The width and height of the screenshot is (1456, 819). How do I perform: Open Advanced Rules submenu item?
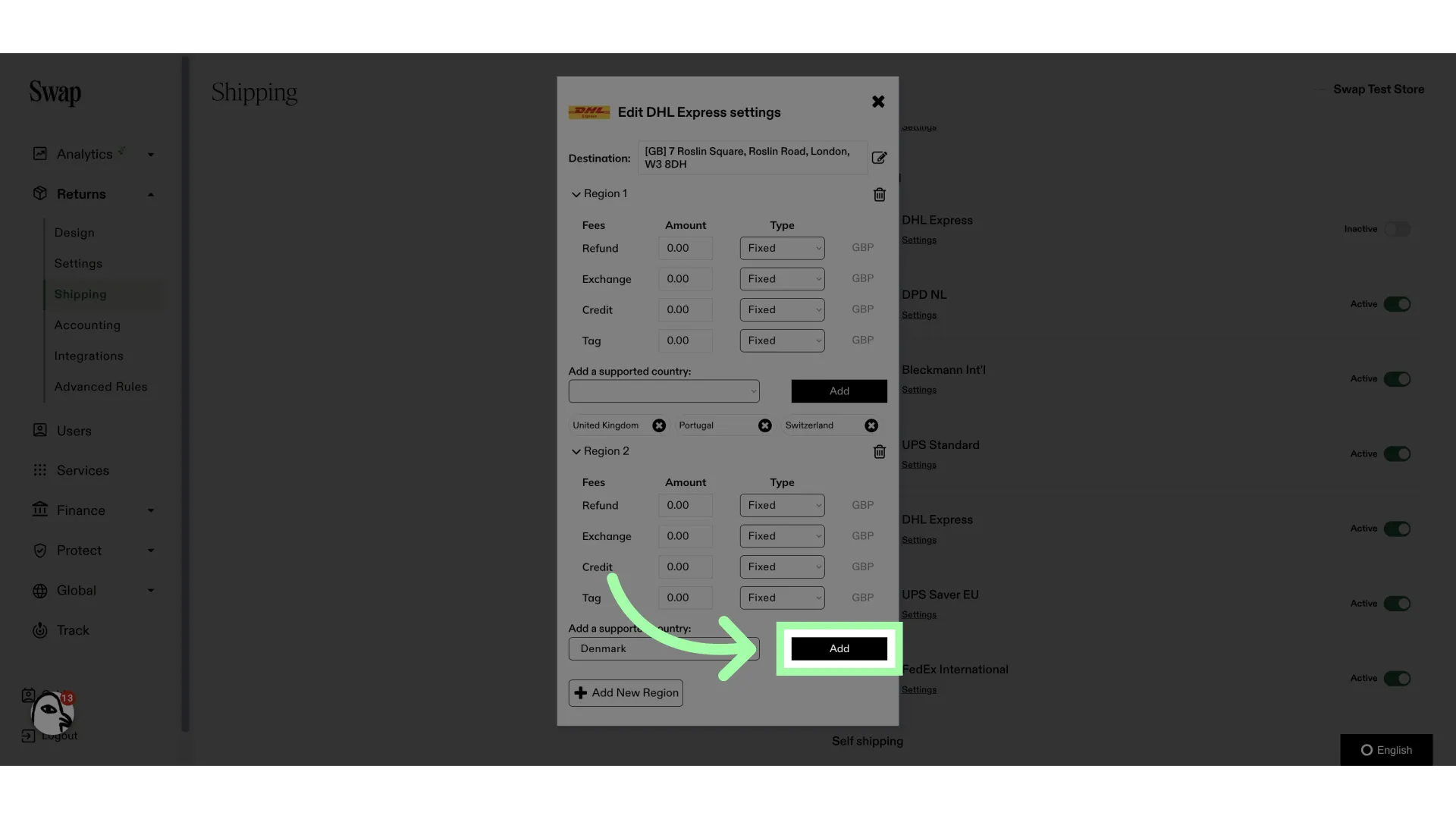[101, 387]
